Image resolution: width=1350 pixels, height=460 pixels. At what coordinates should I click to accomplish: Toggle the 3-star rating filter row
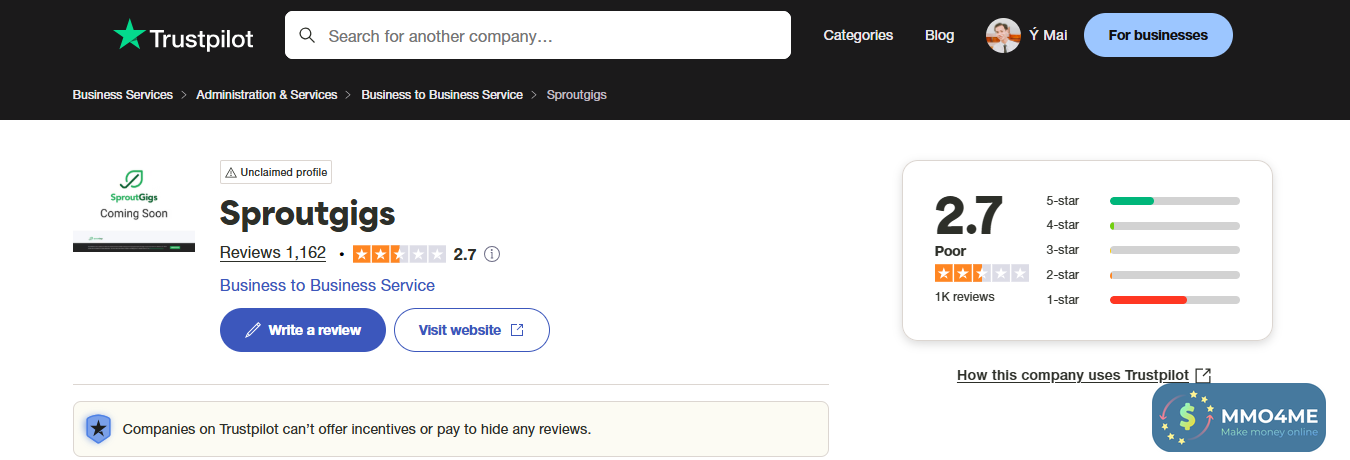(1142, 250)
